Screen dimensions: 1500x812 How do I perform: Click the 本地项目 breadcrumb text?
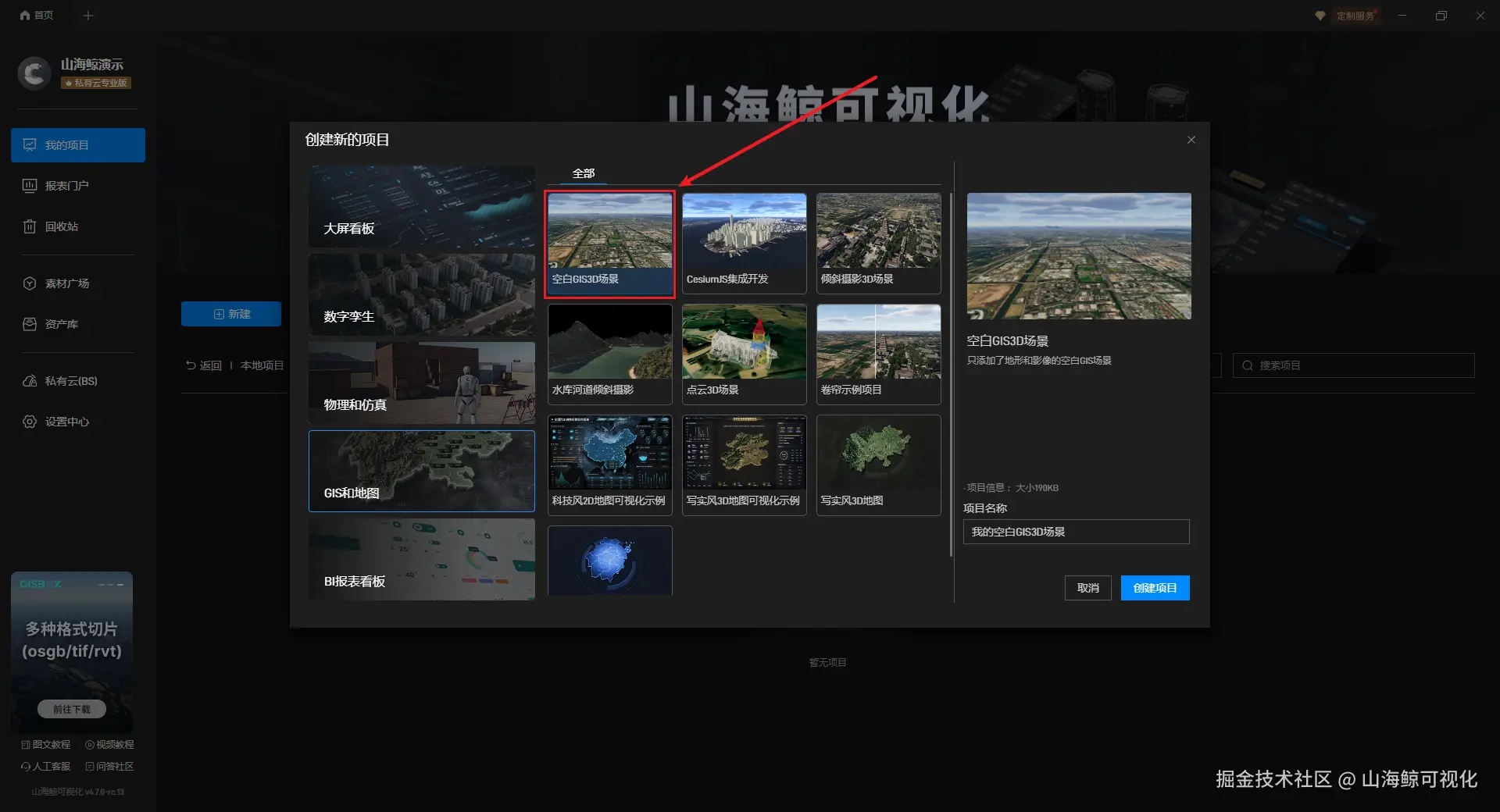(x=262, y=365)
